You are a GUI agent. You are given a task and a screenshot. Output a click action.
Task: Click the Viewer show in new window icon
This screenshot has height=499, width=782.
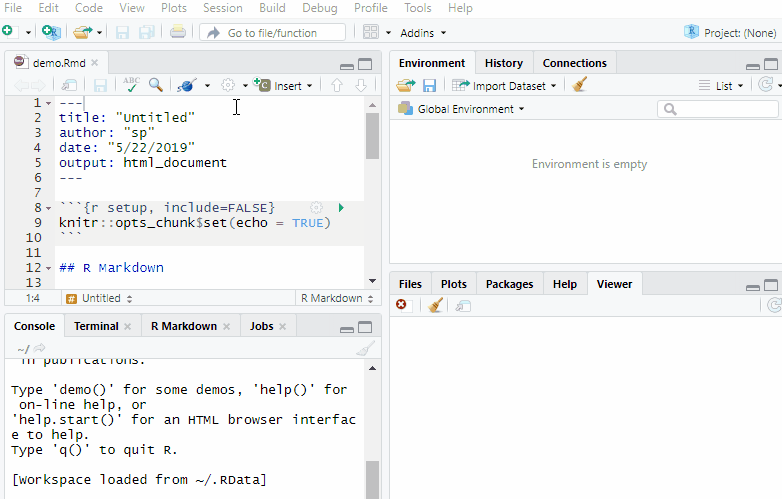[463, 306]
